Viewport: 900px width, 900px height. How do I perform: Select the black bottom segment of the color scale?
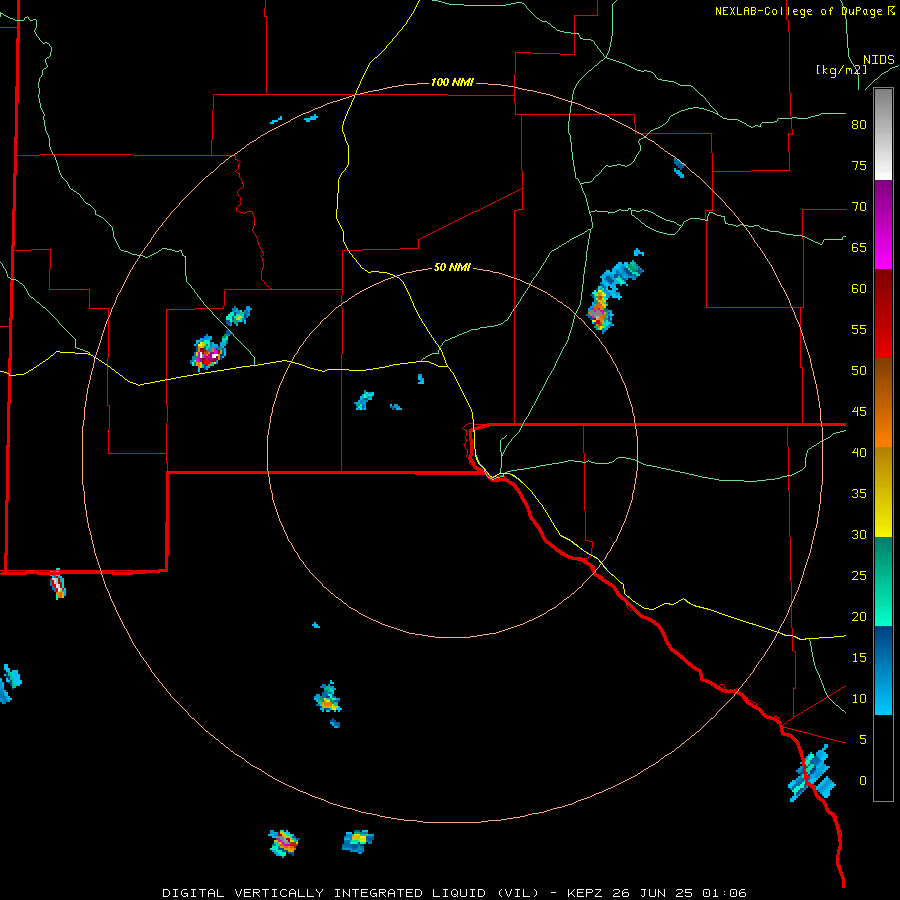[x=883, y=758]
